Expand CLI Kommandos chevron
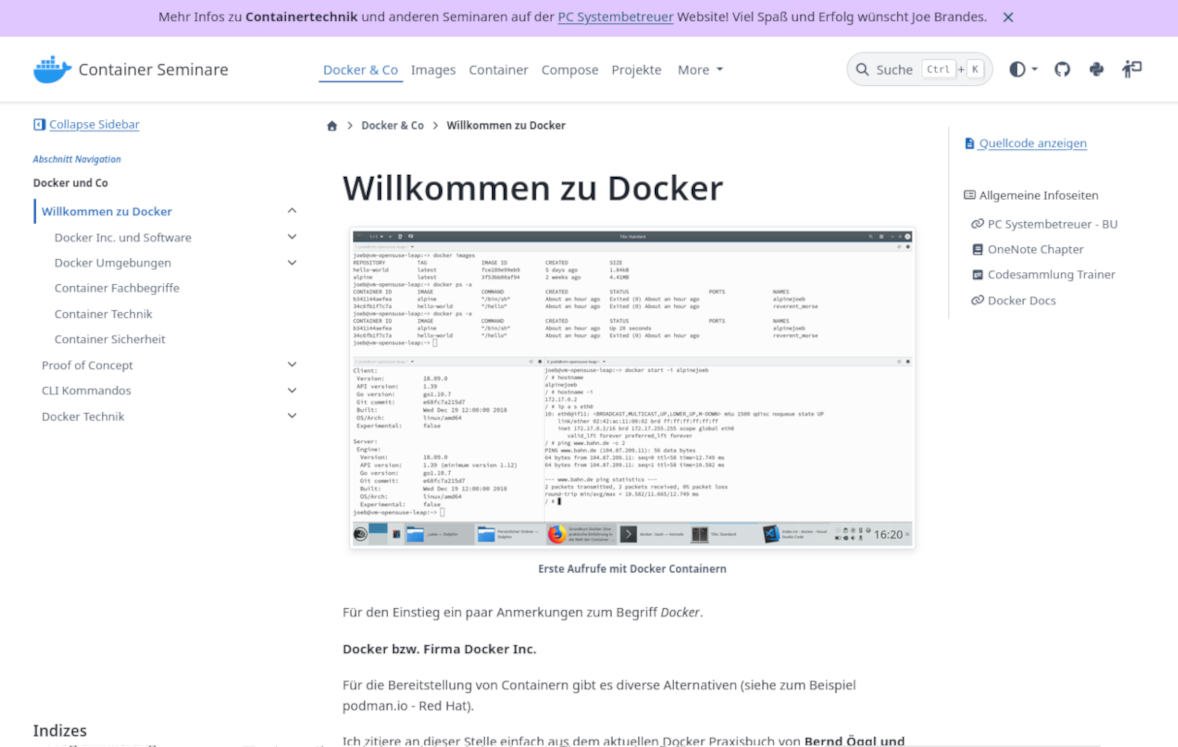Screen dimensions: 1178x747 [291, 390]
